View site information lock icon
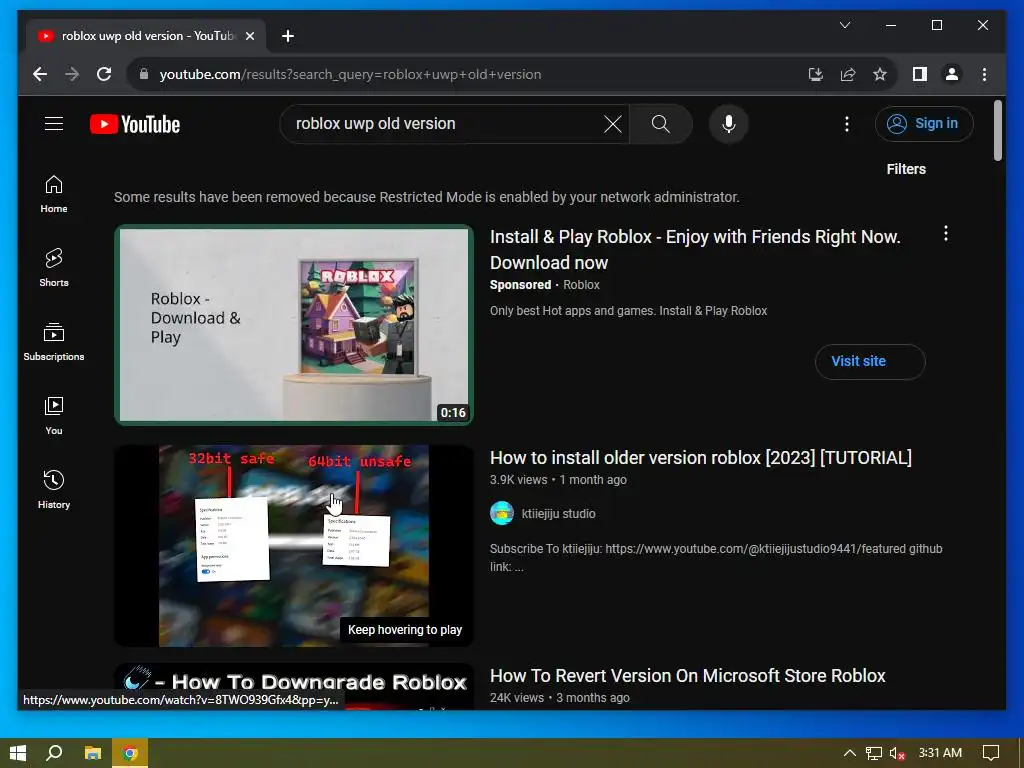The width and height of the screenshot is (1024, 768). pyautogui.click(x=144, y=74)
